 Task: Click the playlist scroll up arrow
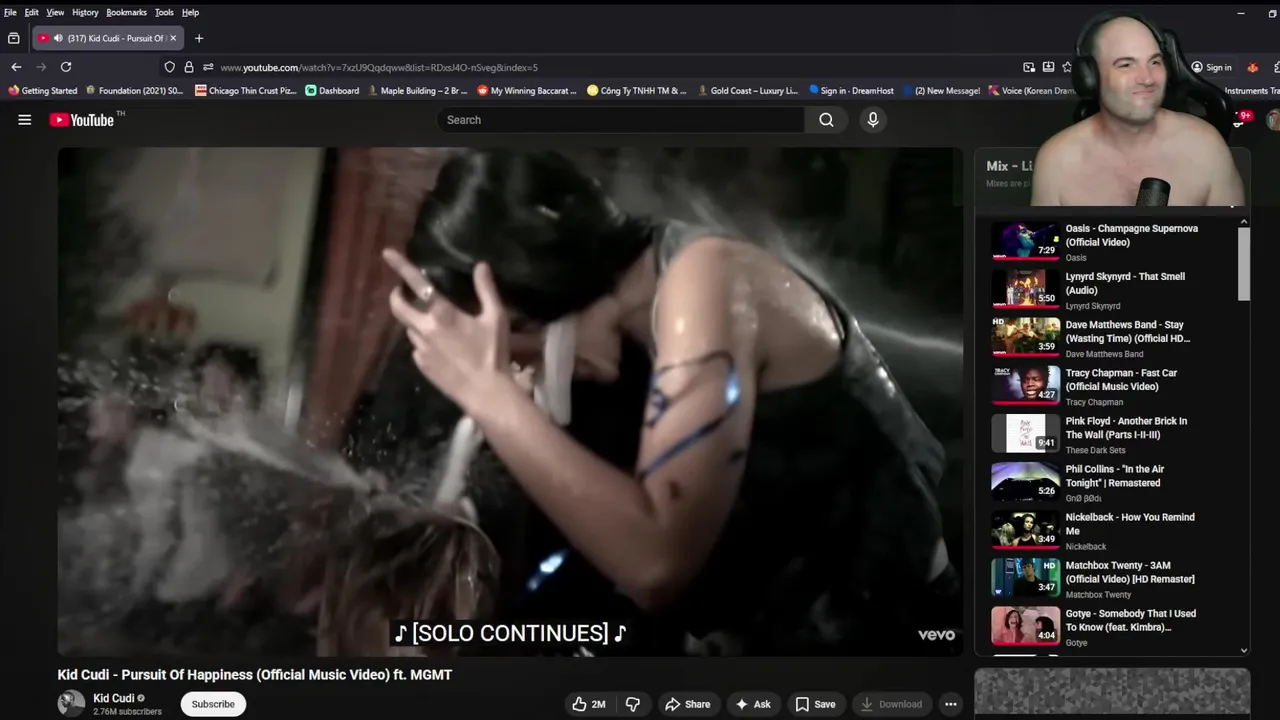pos(1244,222)
